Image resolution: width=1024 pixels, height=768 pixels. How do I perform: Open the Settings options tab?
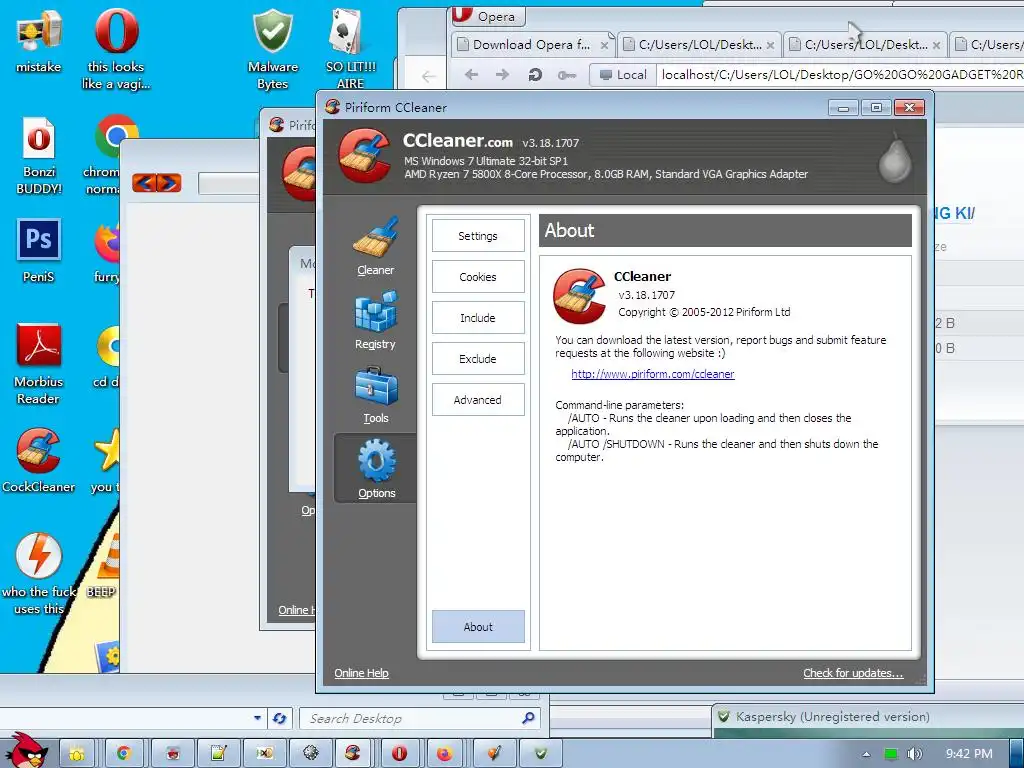477,236
